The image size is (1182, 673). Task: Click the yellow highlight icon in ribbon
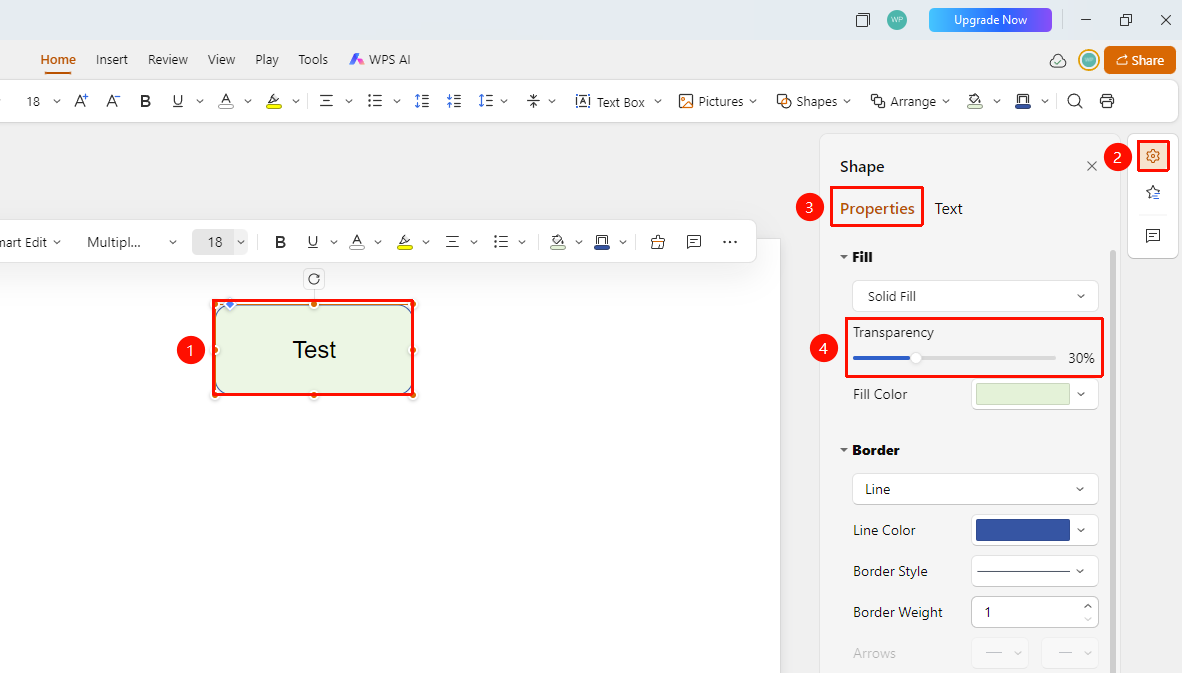(x=274, y=101)
